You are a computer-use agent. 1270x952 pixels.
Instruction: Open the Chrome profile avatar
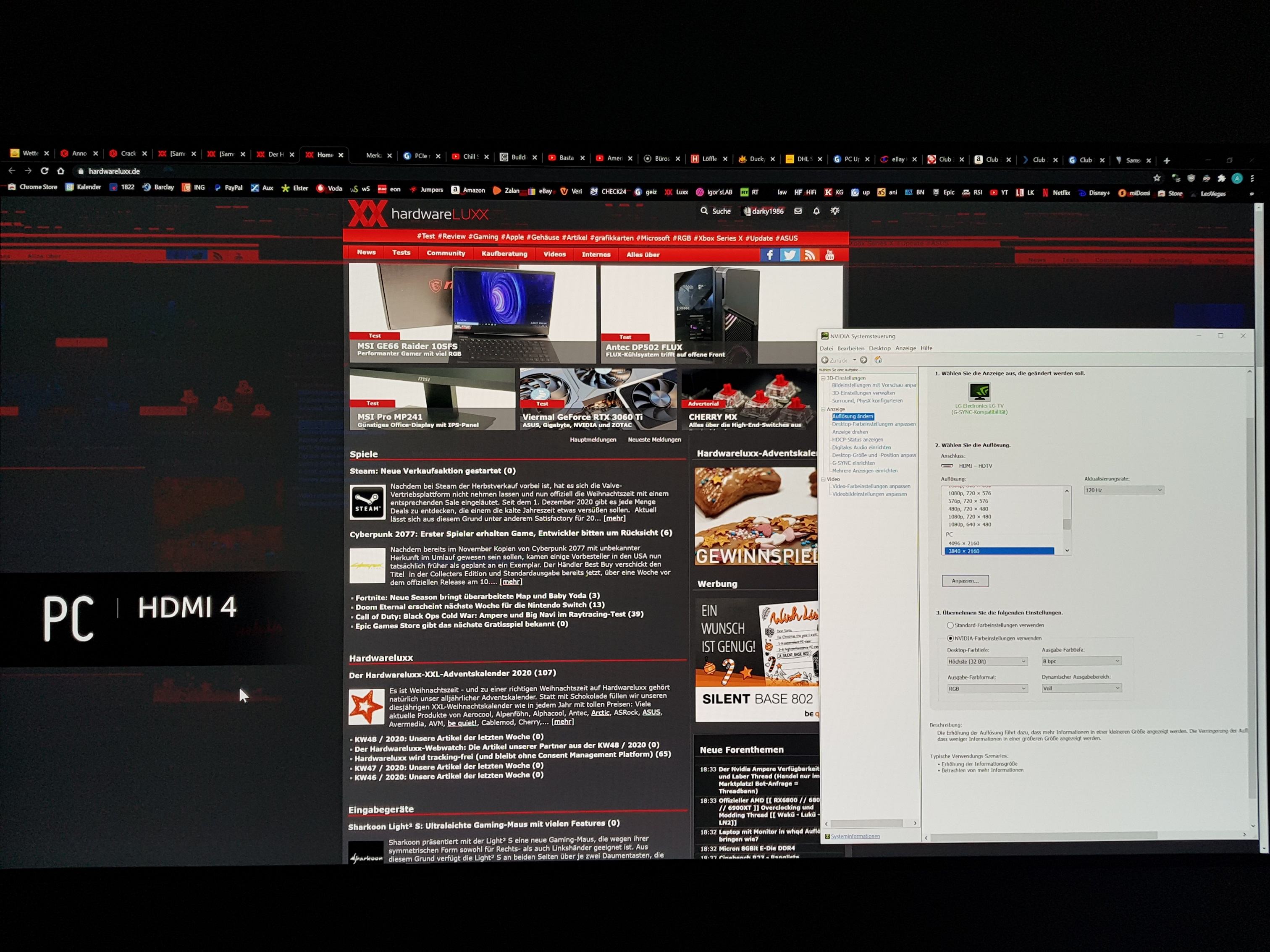(1237, 178)
